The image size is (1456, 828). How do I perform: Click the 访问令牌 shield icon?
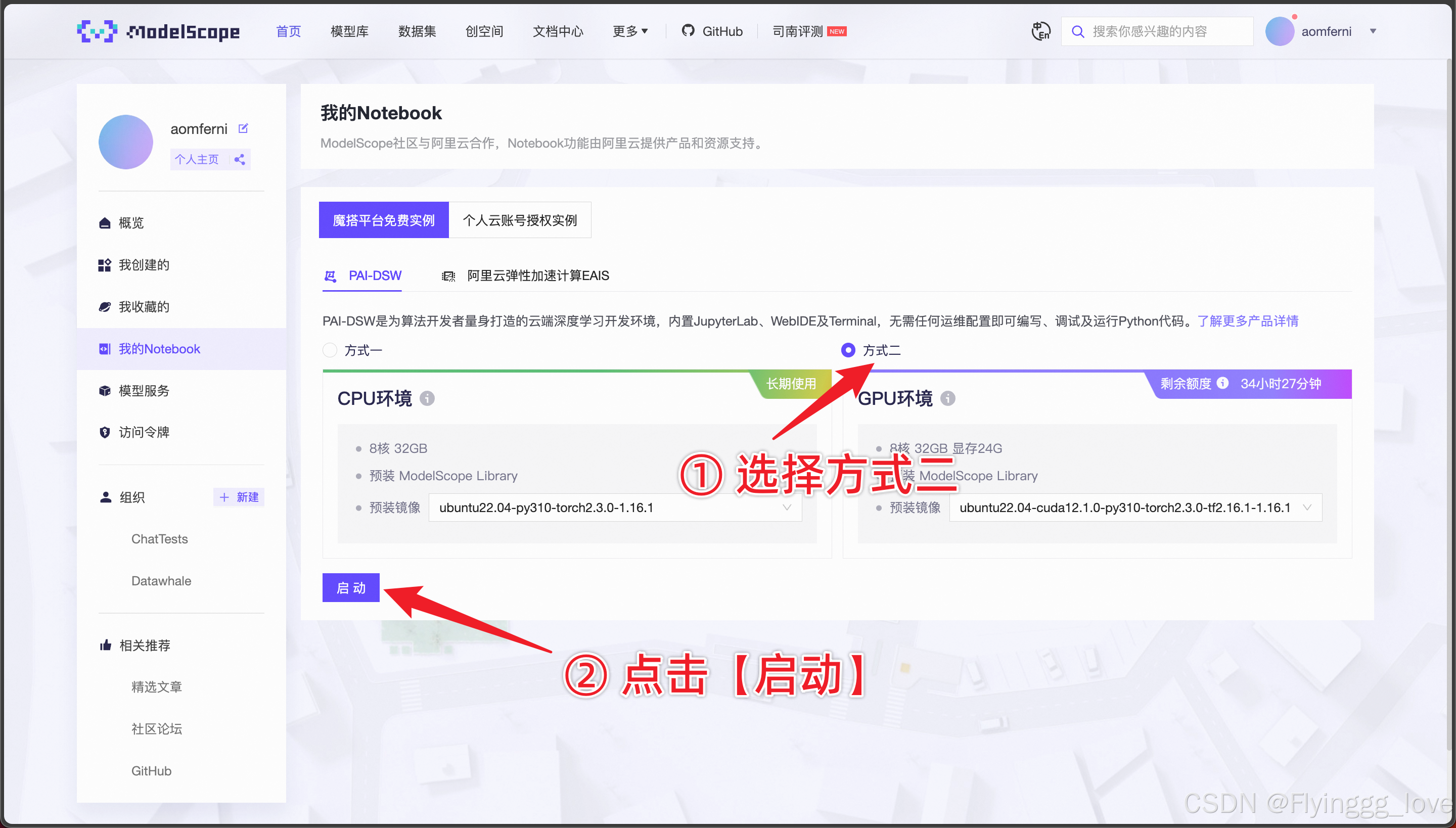[105, 433]
